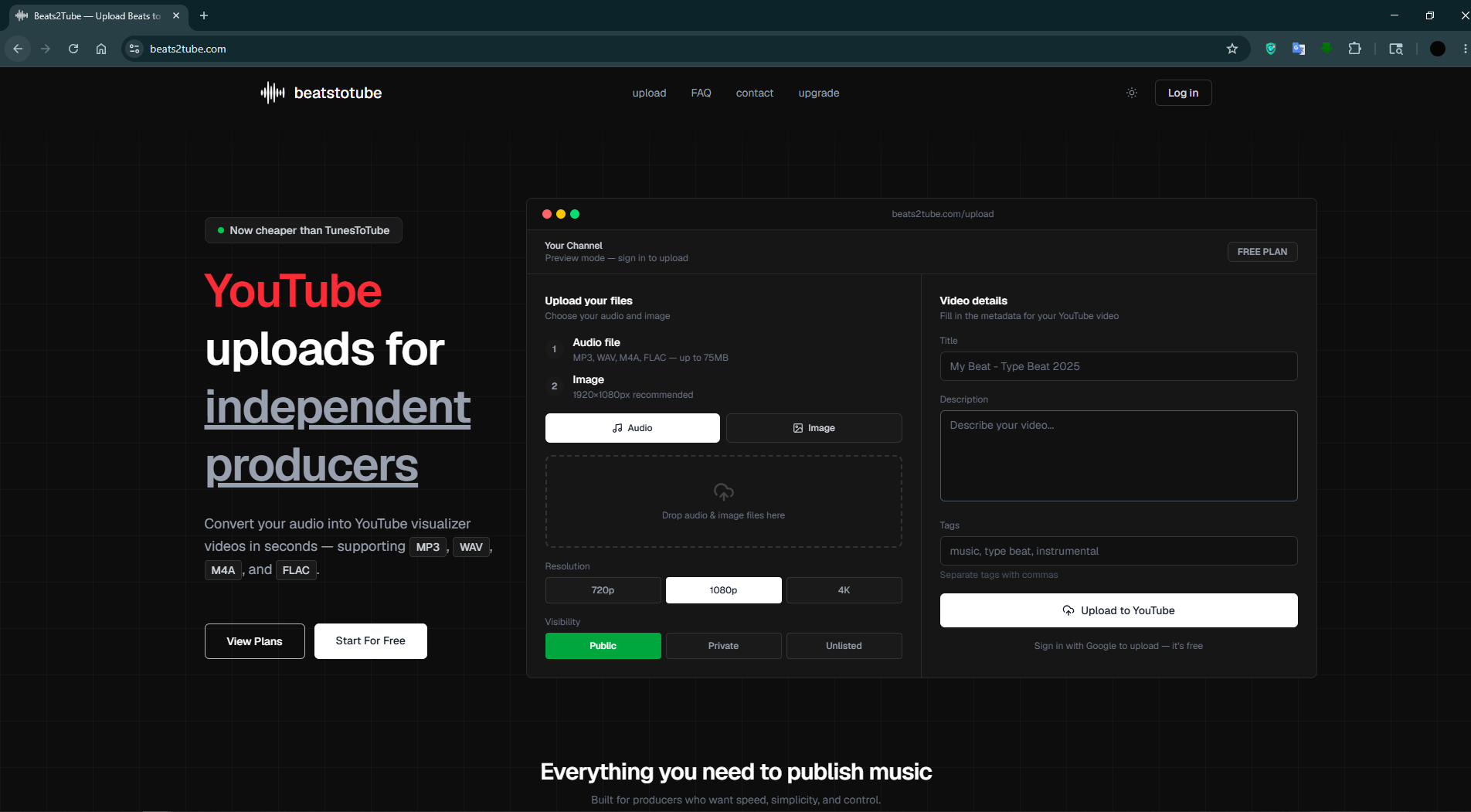Image resolution: width=1471 pixels, height=812 pixels.
Task: Go forward with the browser forward arrow
Action: [x=46, y=49]
